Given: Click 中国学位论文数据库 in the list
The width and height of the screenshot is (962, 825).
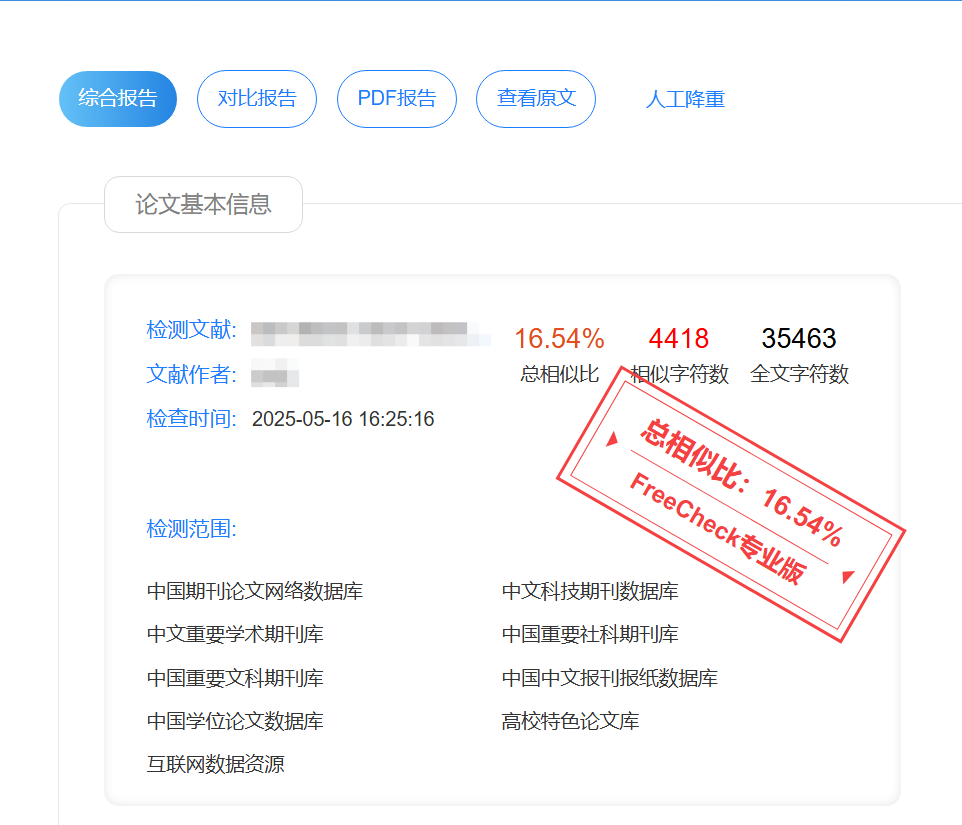Looking at the screenshot, I should click(x=233, y=720).
